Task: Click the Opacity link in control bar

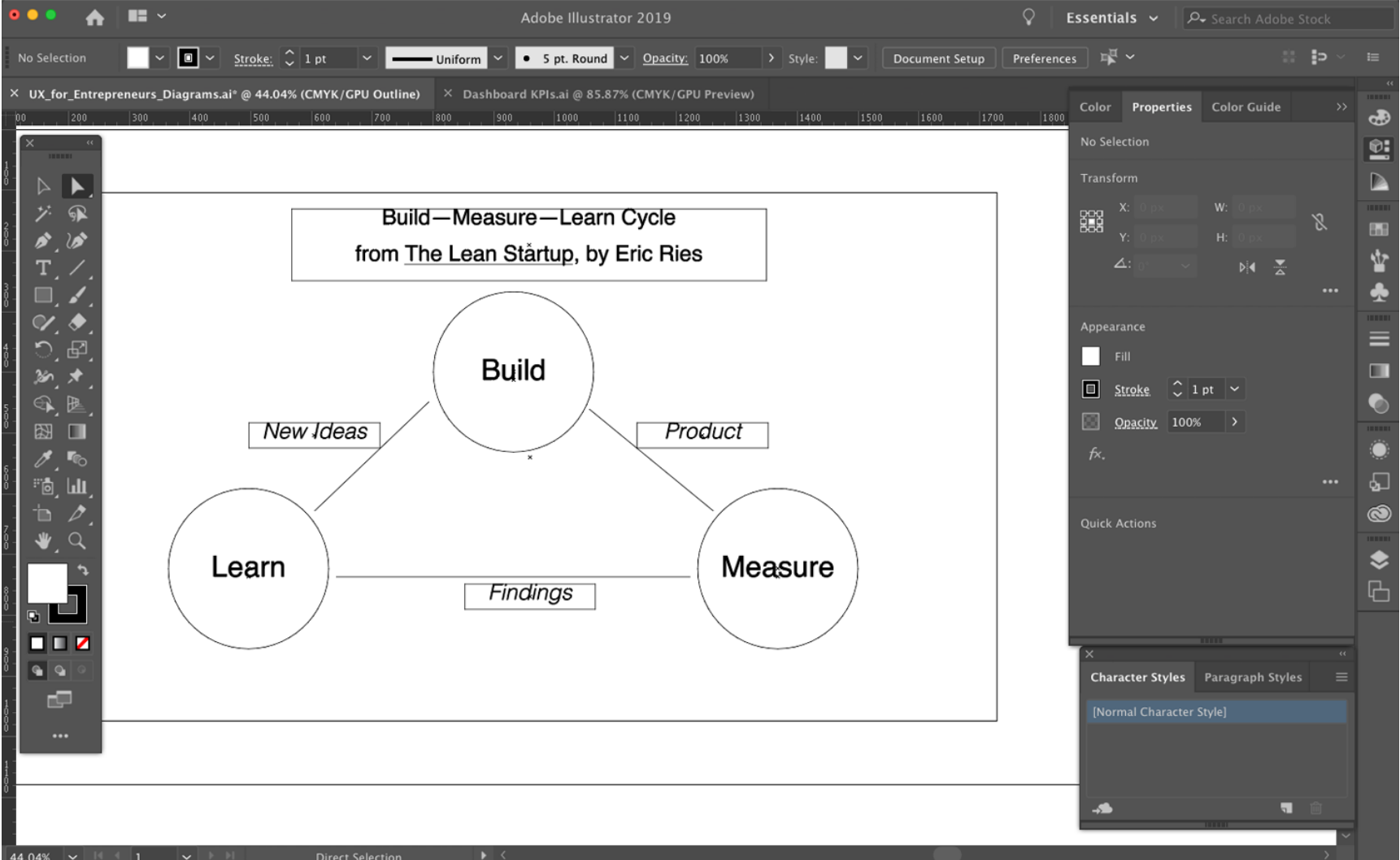Action: pos(665,58)
